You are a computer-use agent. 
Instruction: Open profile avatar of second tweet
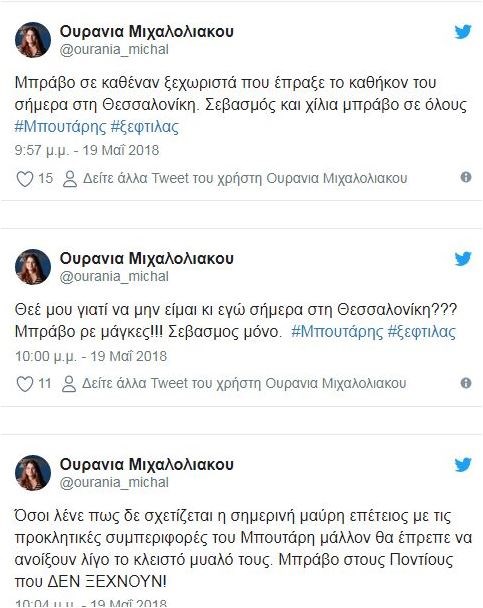33,267
